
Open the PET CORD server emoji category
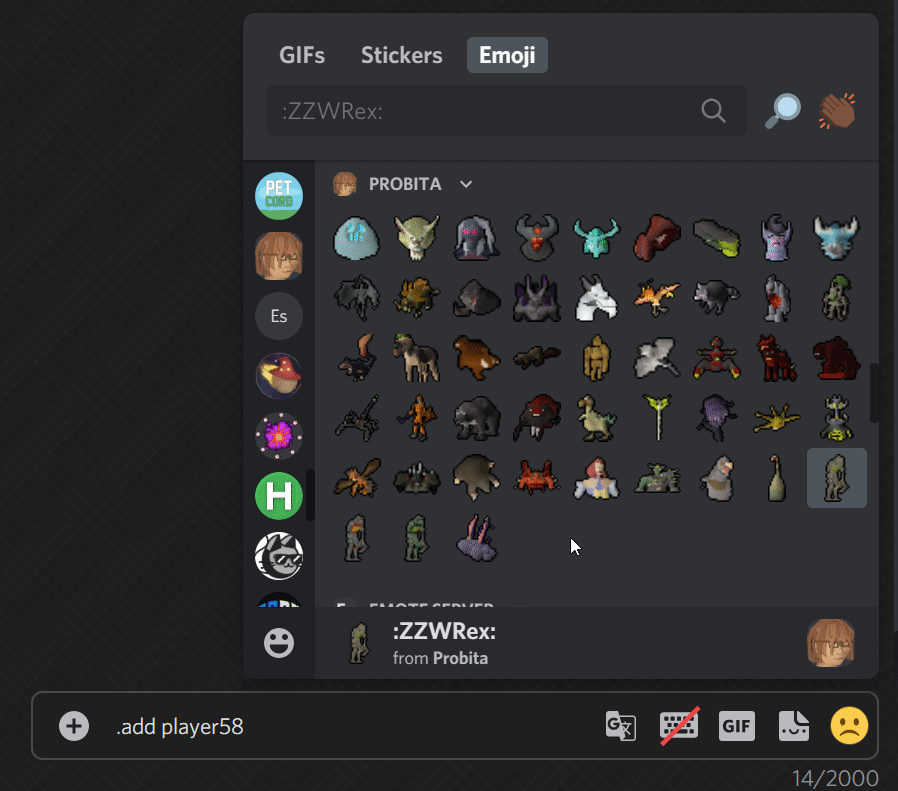click(279, 196)
